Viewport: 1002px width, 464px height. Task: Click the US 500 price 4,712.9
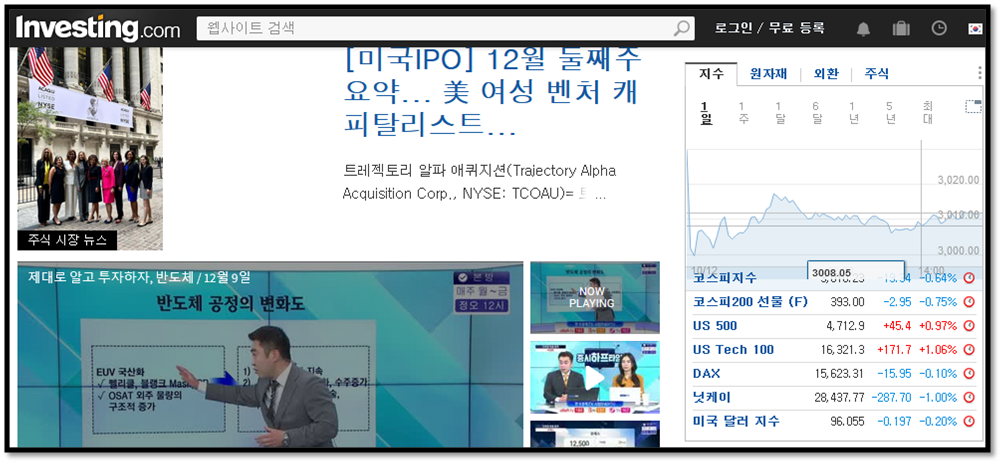coord(845,326)
